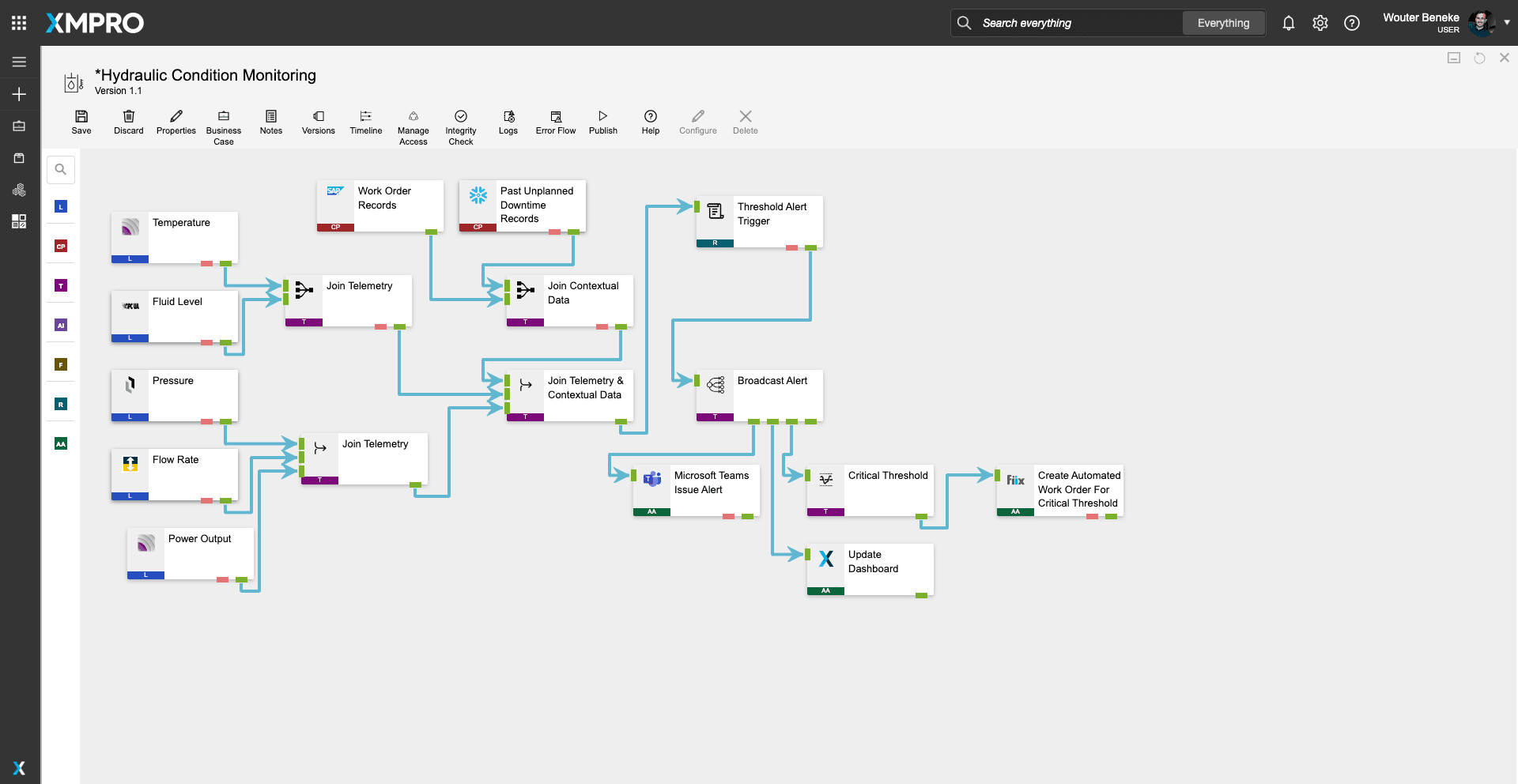The width and height of the screenshot is (1518, 784).
Task: Select the Broadcast Alert node
Action: click(x=772, y=391)
